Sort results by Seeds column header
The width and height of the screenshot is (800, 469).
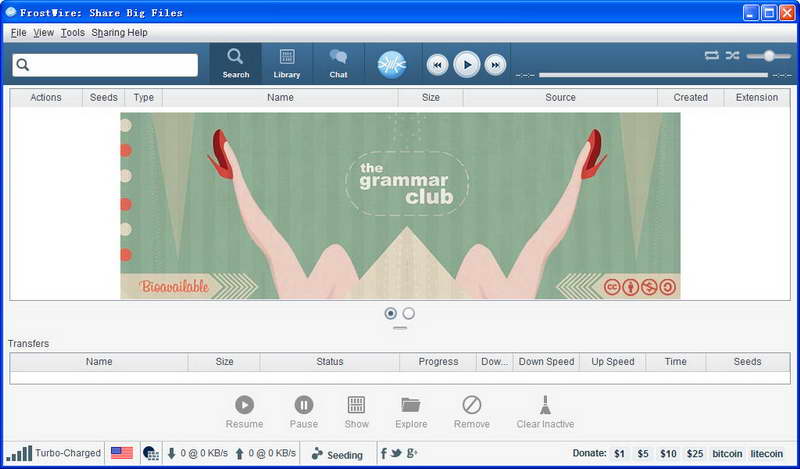click(x=104, y=97)
